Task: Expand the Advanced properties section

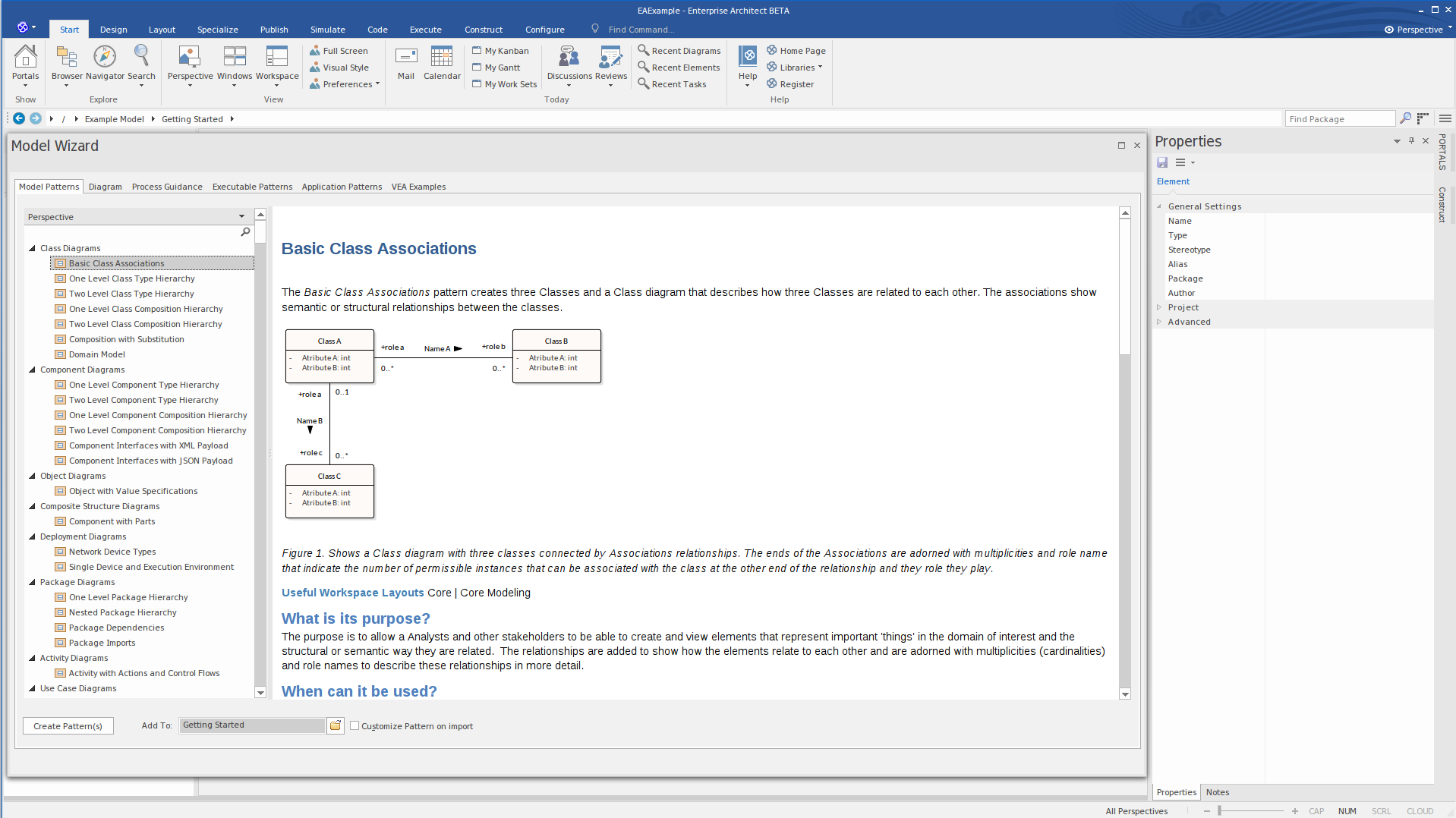Action: [1159, 322]
